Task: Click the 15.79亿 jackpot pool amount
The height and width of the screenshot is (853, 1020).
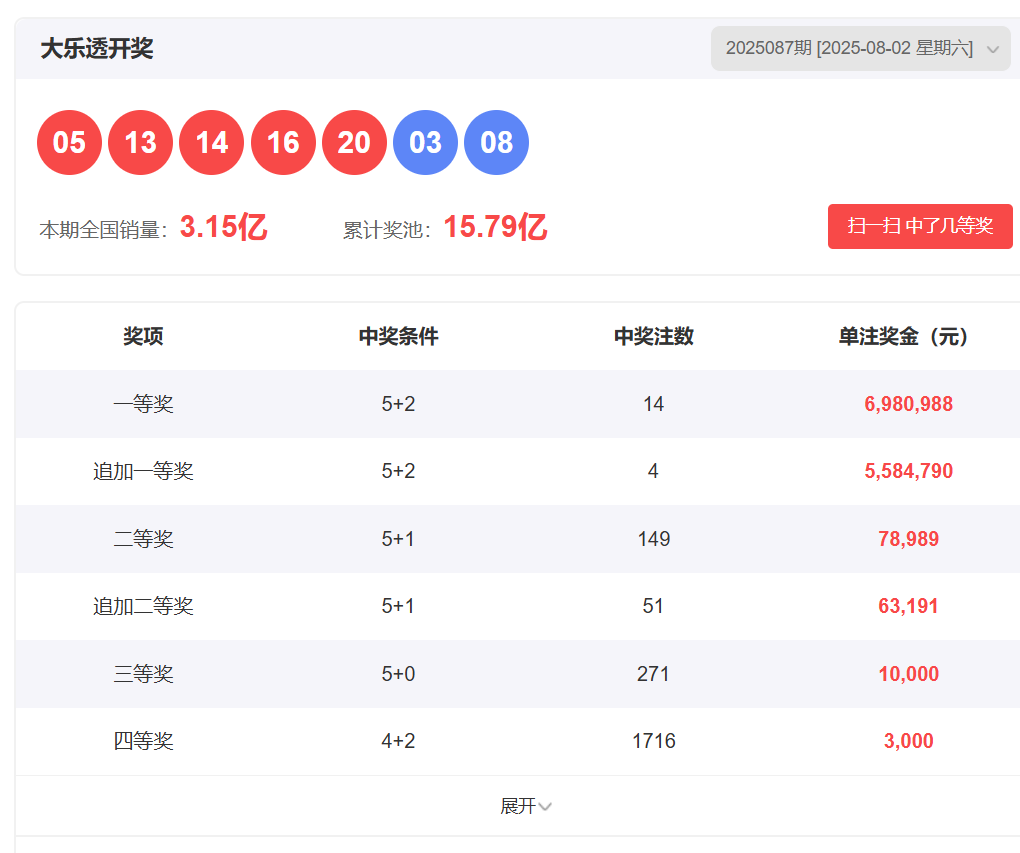Action: [495, 228]
